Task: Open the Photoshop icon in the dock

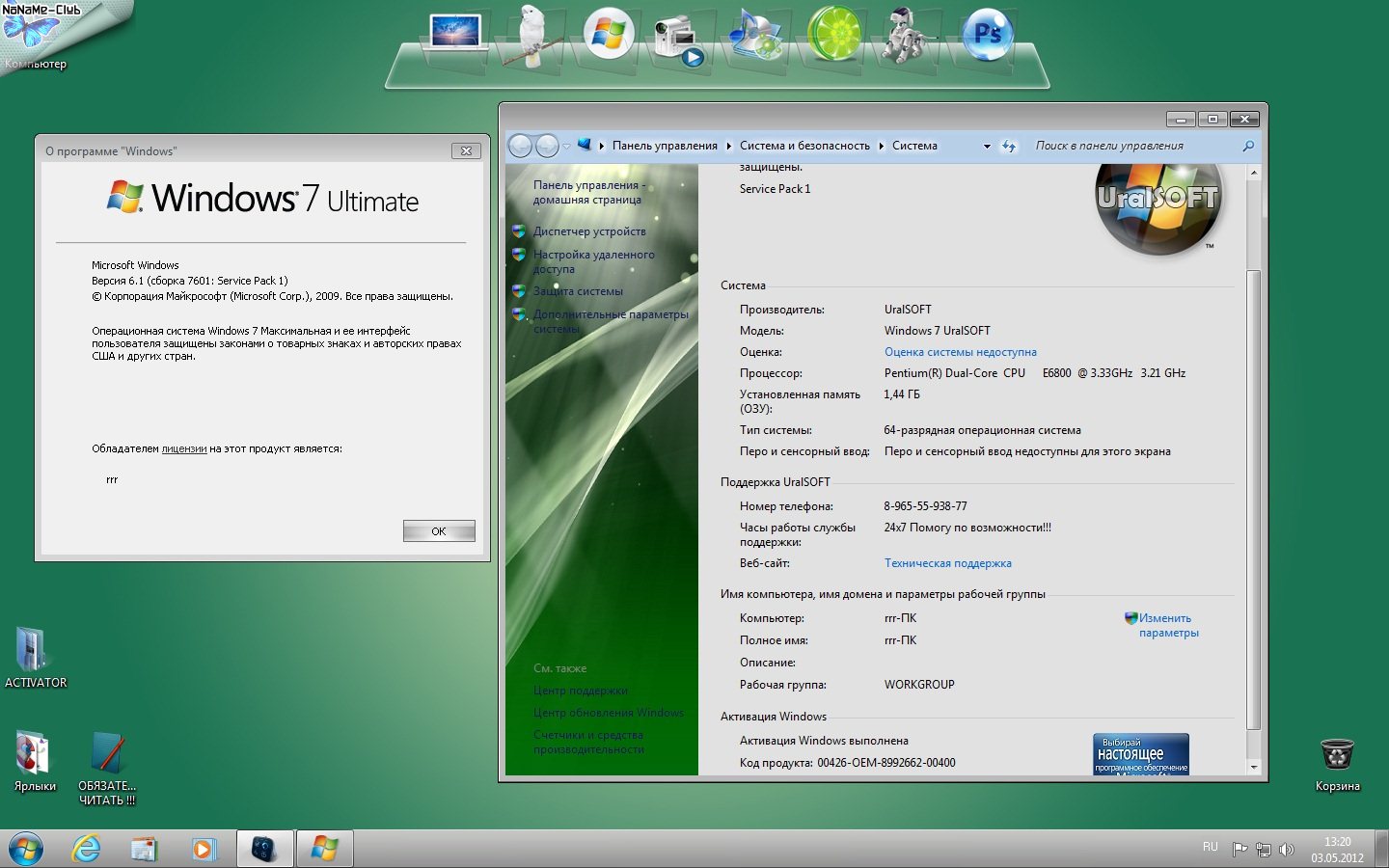Action: (987, 36)
